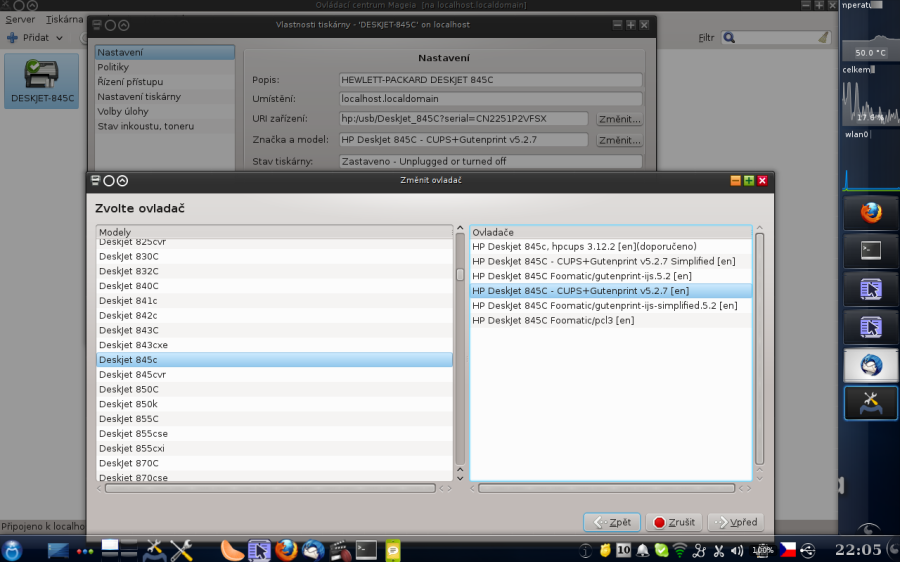
Task: Click the orange slice Clementine icon in taskbar
Action: click(x=232, y=550)
